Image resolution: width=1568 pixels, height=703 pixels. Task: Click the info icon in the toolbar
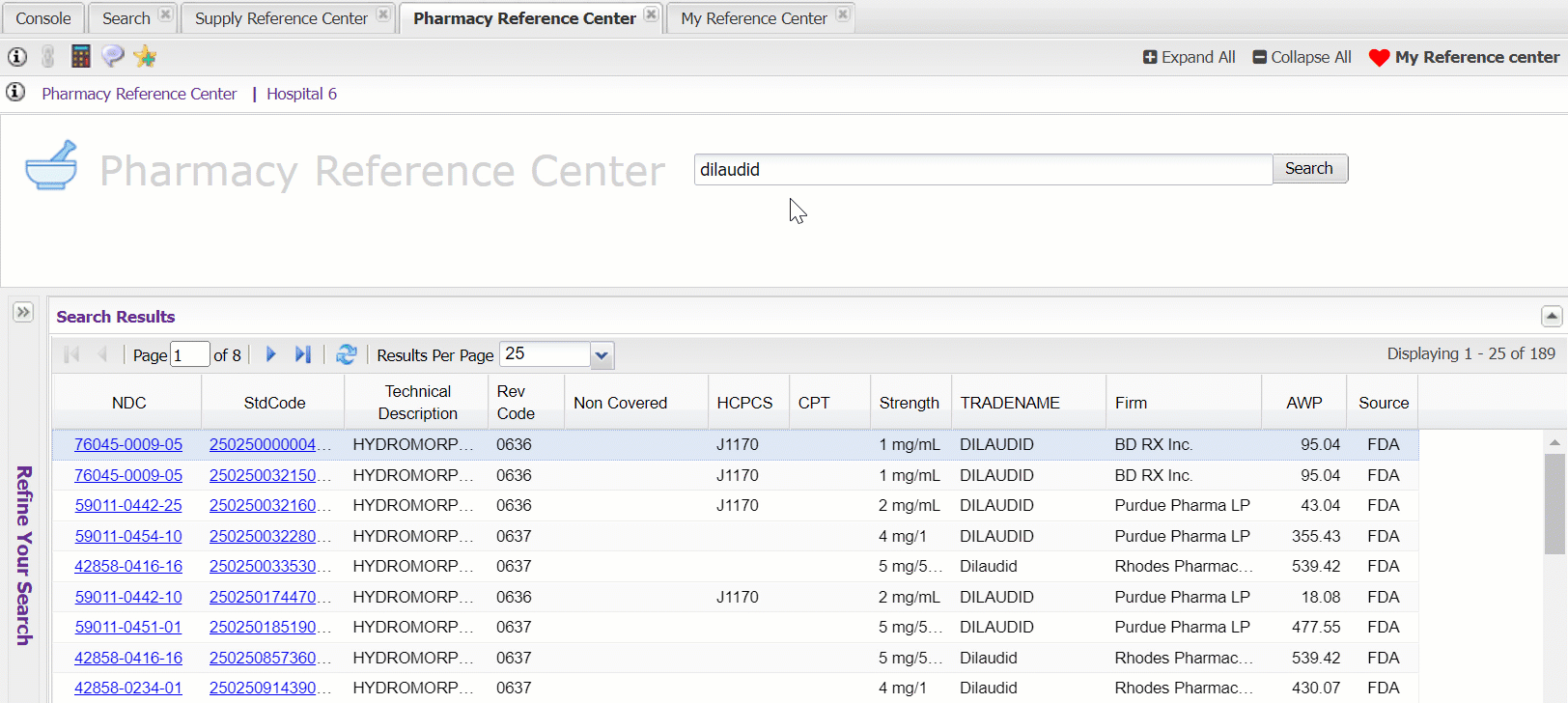click(x=17, y=57)
